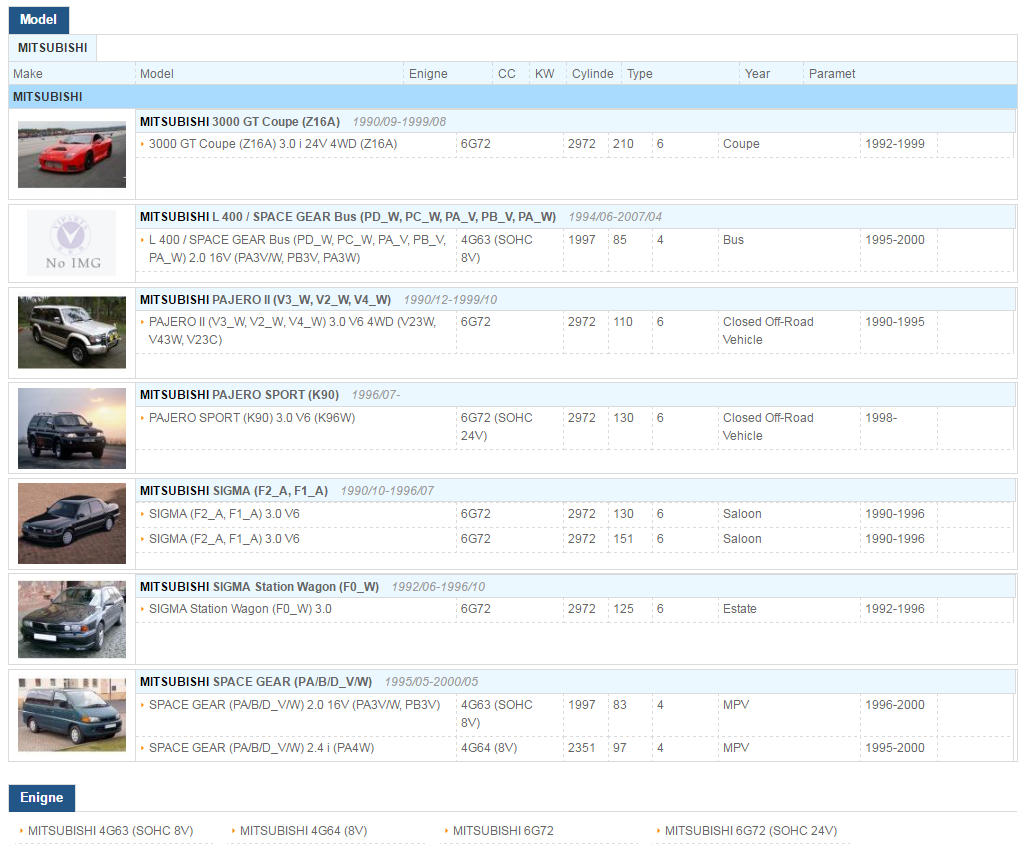Click the Paramet column header
1026x845 pixels.
(832, 74)
